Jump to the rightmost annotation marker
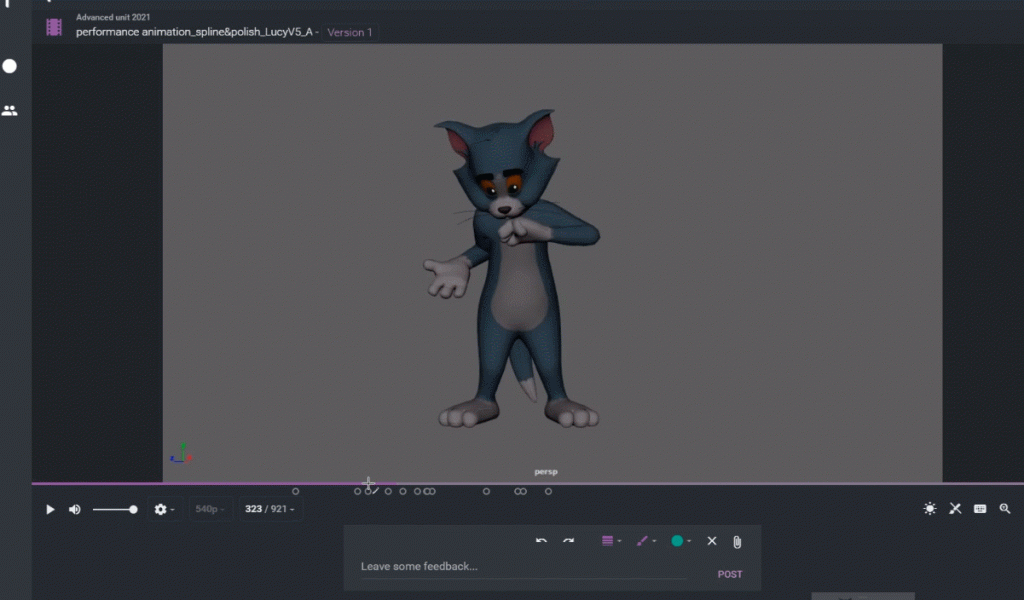Viewport: 1024px width, 600px height. 549,491
